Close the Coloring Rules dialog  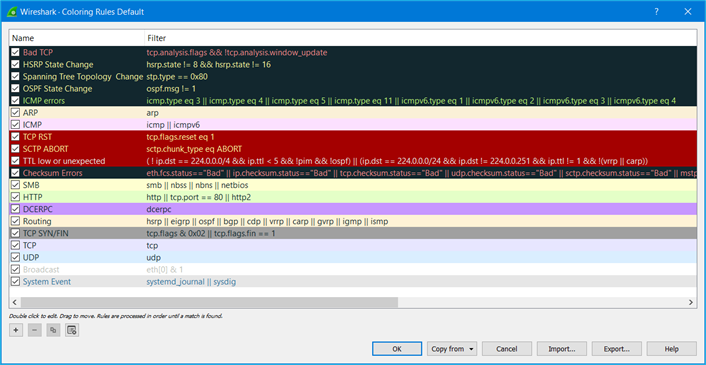tap(688, 12)
